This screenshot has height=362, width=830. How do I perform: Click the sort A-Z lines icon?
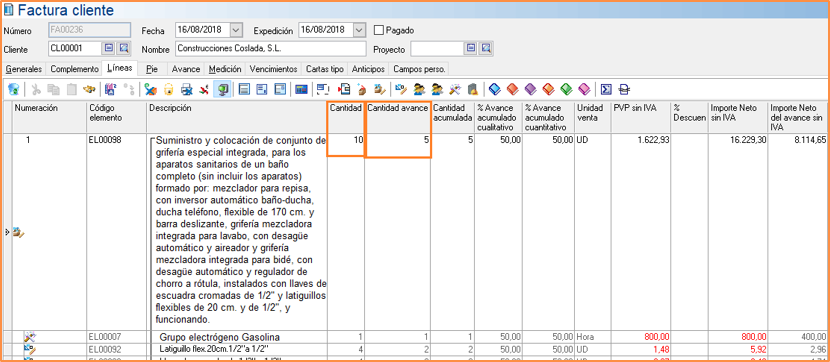[x=111, y=89]
